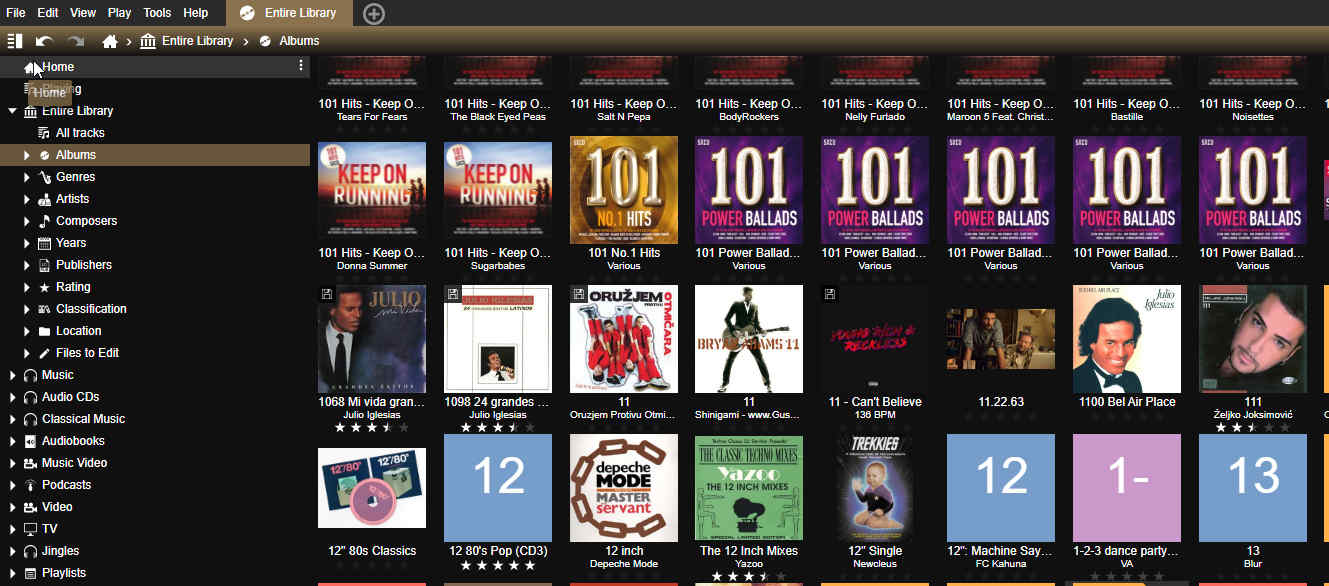Open the Yazoo 12 Inch Mixes album cover

click(x=748, y=488)
